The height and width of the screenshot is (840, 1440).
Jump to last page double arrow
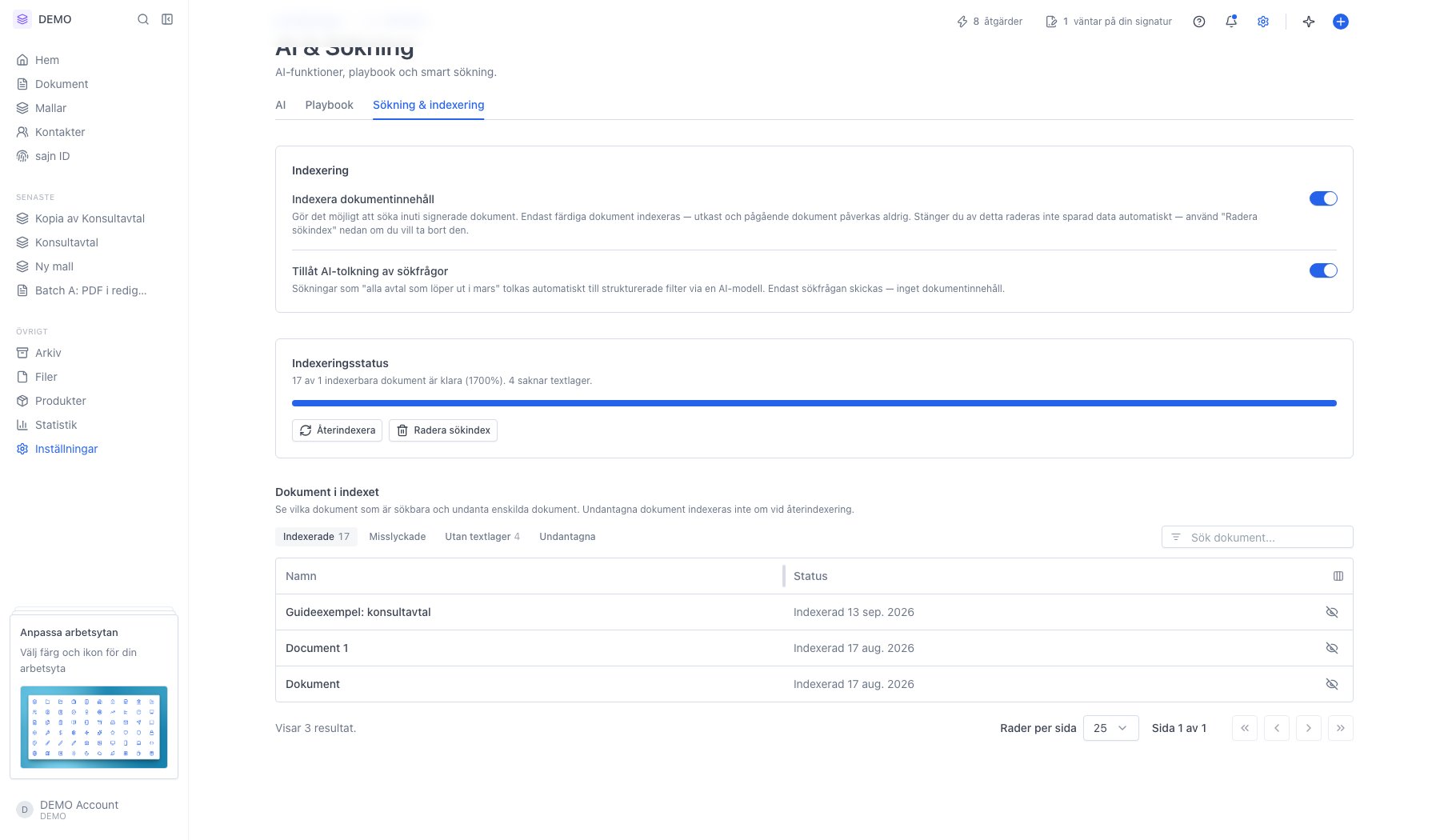pos(1341,728)
